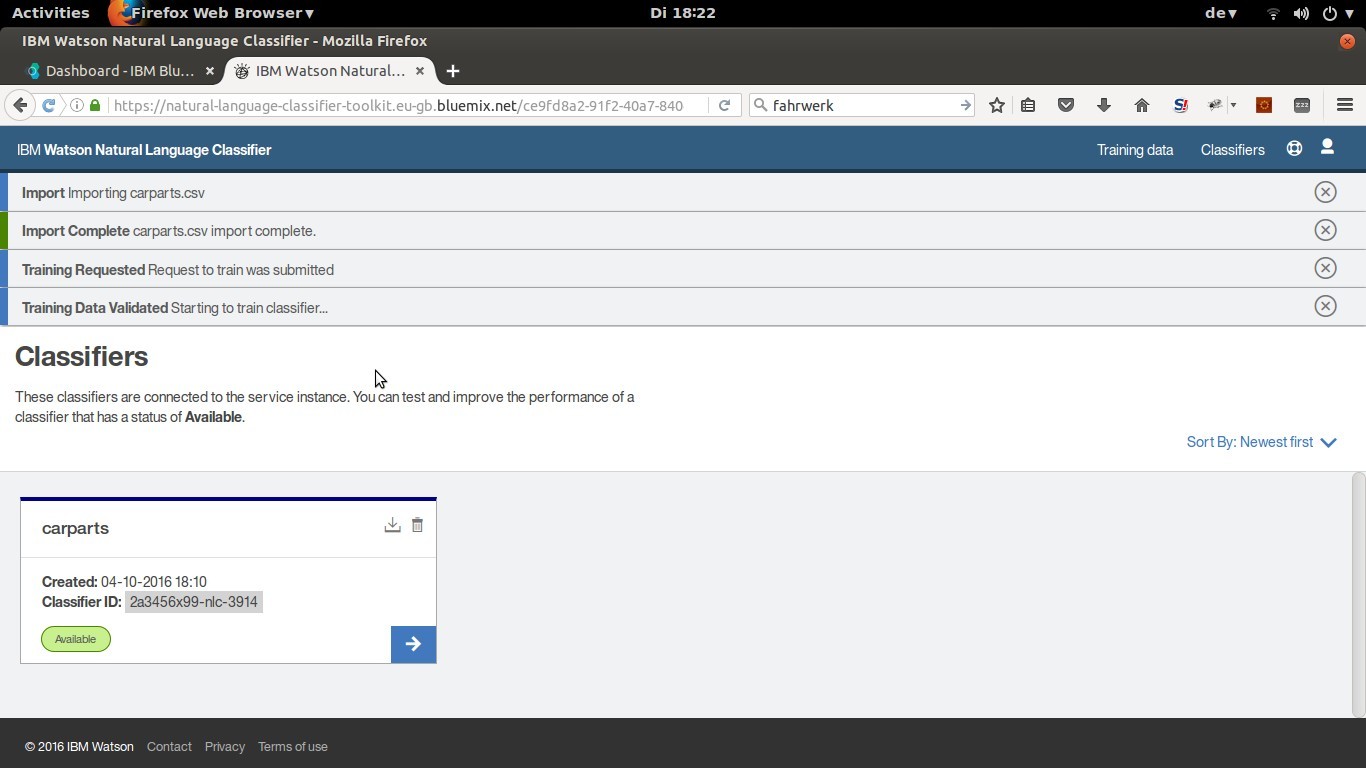Save page to Pocket
1366x768 pixels.
(x=1066, y=105)
